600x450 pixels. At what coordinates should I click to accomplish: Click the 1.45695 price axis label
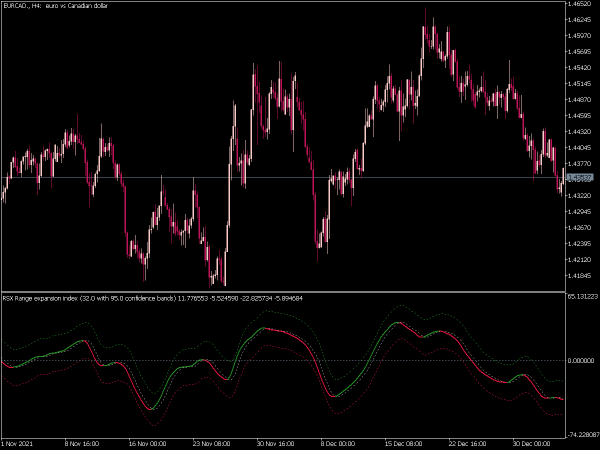pyautogui.click(x=580, y=52)
